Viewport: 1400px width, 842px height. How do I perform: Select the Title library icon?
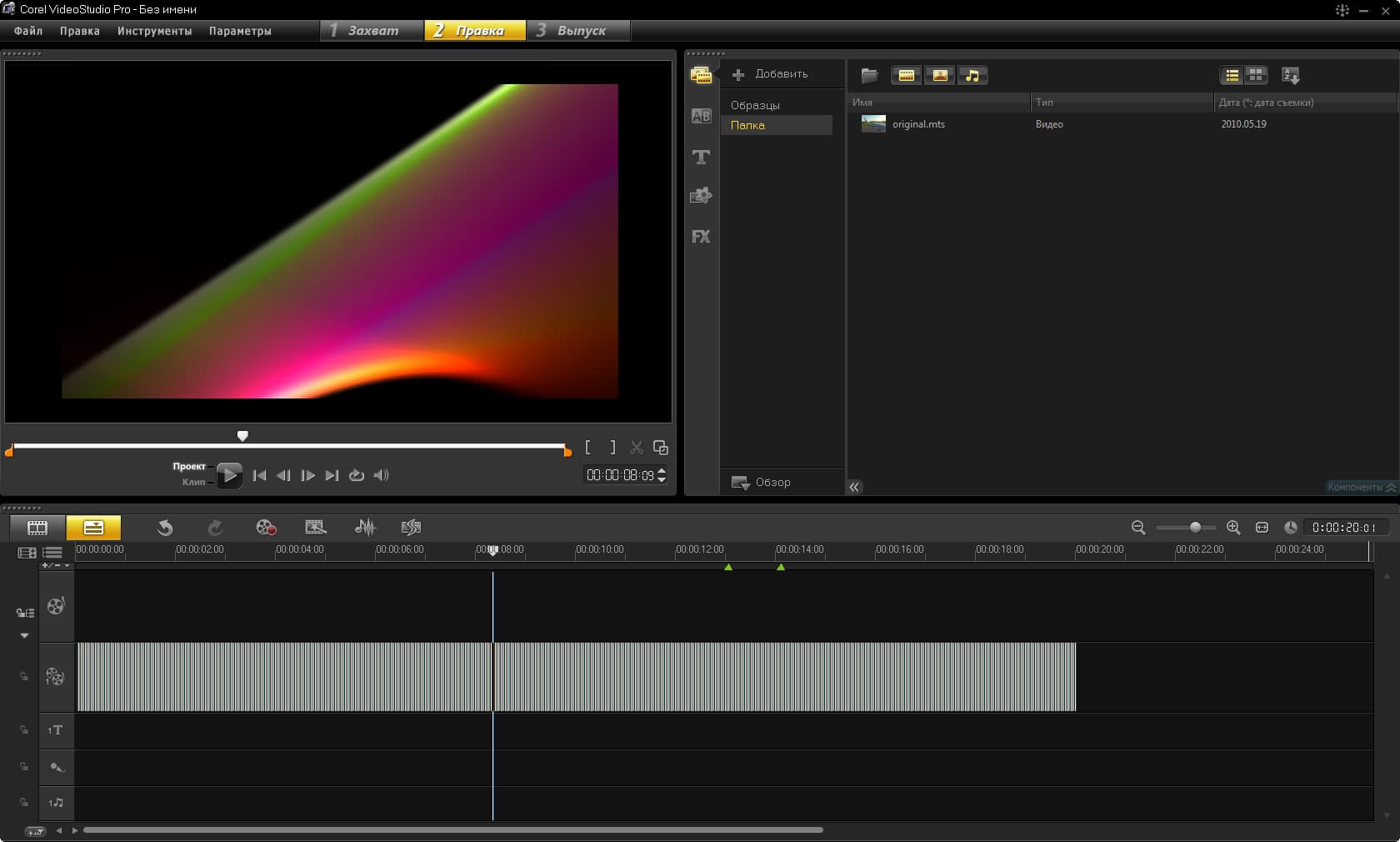pos(701,157)
